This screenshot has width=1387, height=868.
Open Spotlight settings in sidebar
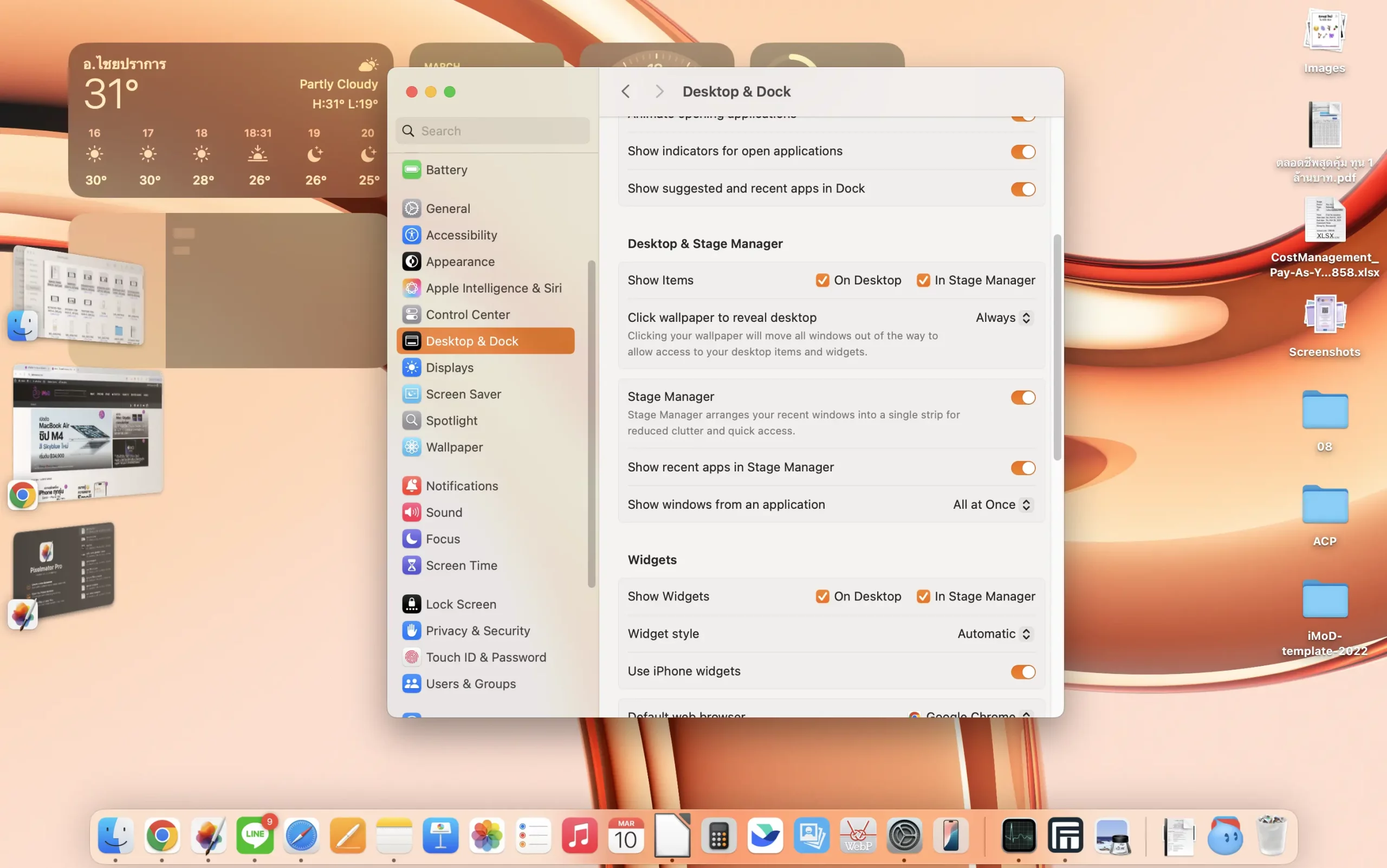click(x=451, y=420)
